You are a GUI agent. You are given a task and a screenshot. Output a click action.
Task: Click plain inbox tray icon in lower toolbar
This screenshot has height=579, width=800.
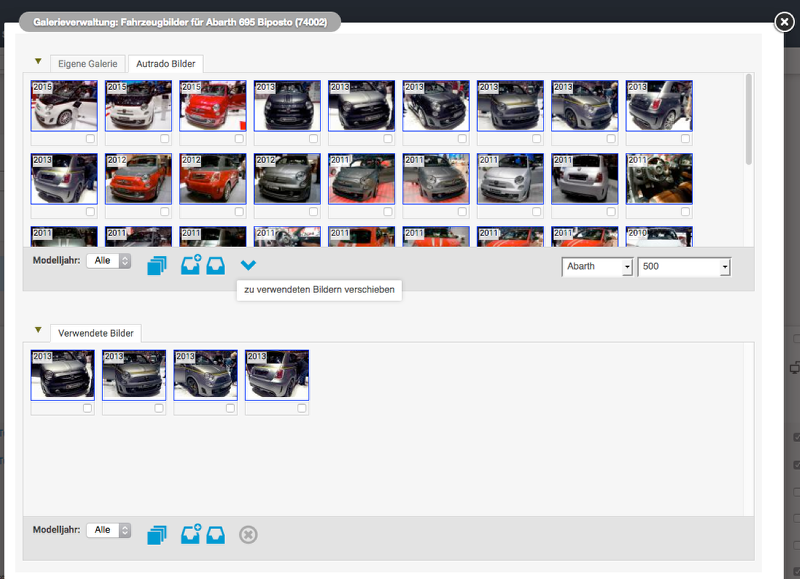coord(215,535)
